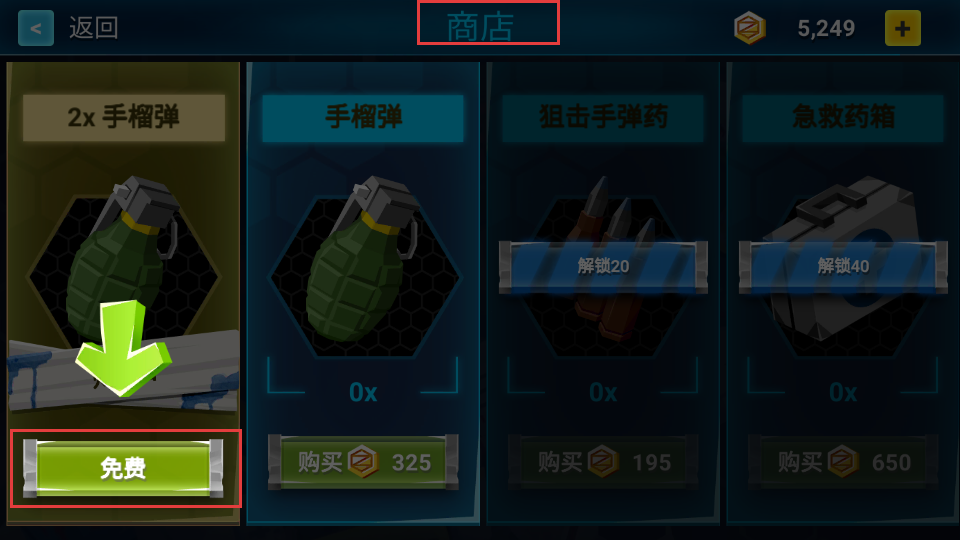The height and width of the screenshot is (540, 960).
Task: Click the green down arrow icon
Action: coord(123,348)
